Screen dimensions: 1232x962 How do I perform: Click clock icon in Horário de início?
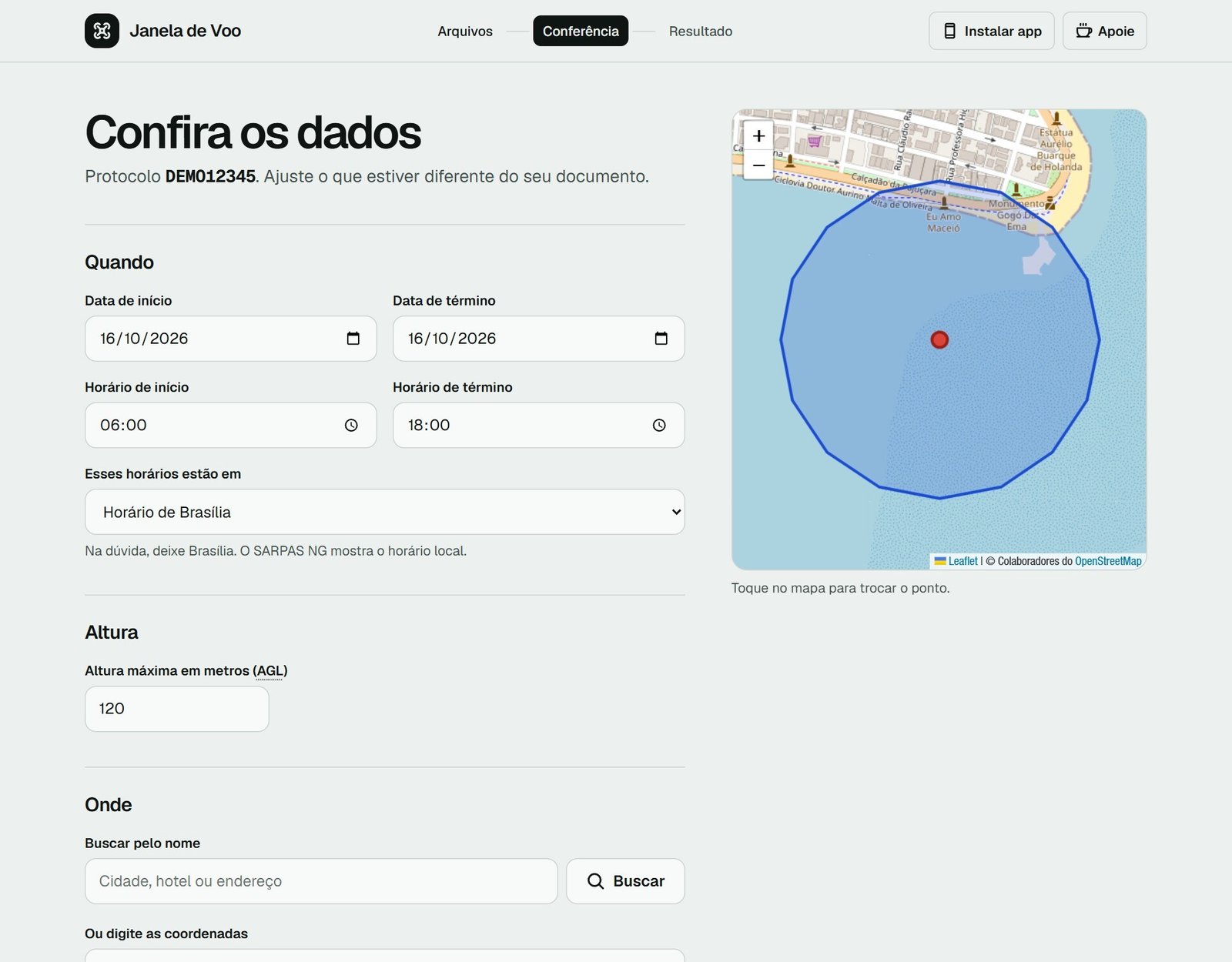tap(351, 426)
